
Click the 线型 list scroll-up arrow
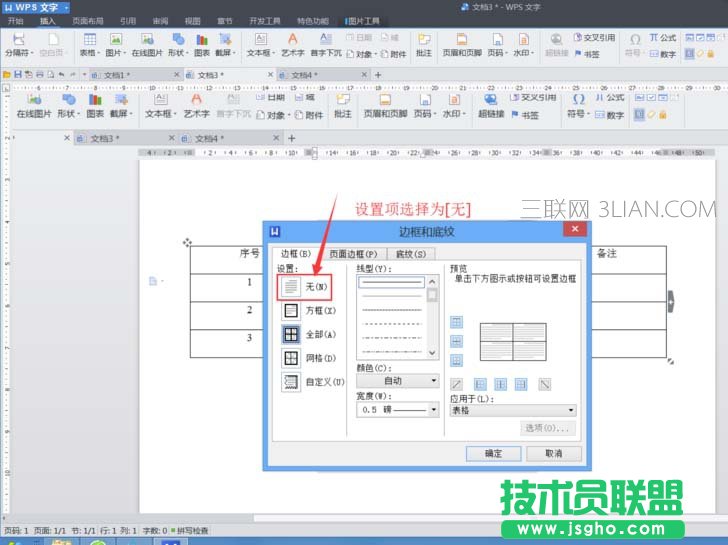point(432,282)
